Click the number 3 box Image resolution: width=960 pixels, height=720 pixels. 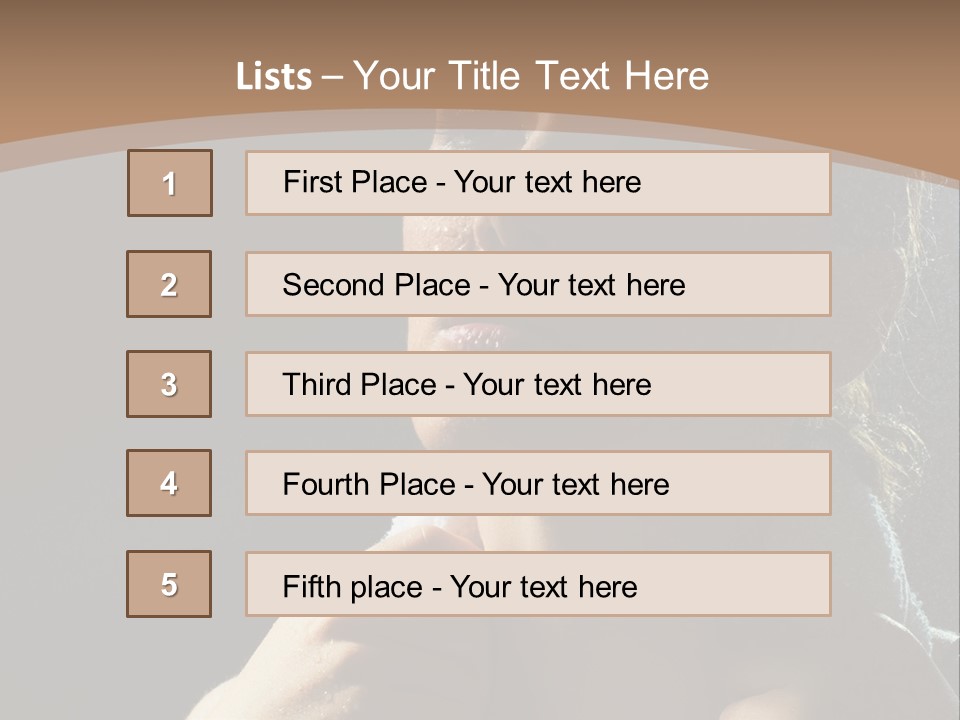pyautogui.click(x=169, y=384)
